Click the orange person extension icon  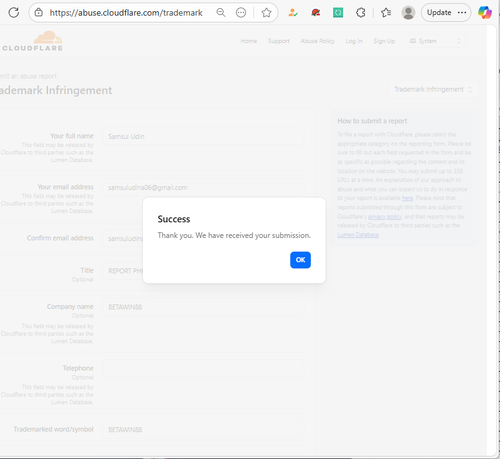pos(293,13)
